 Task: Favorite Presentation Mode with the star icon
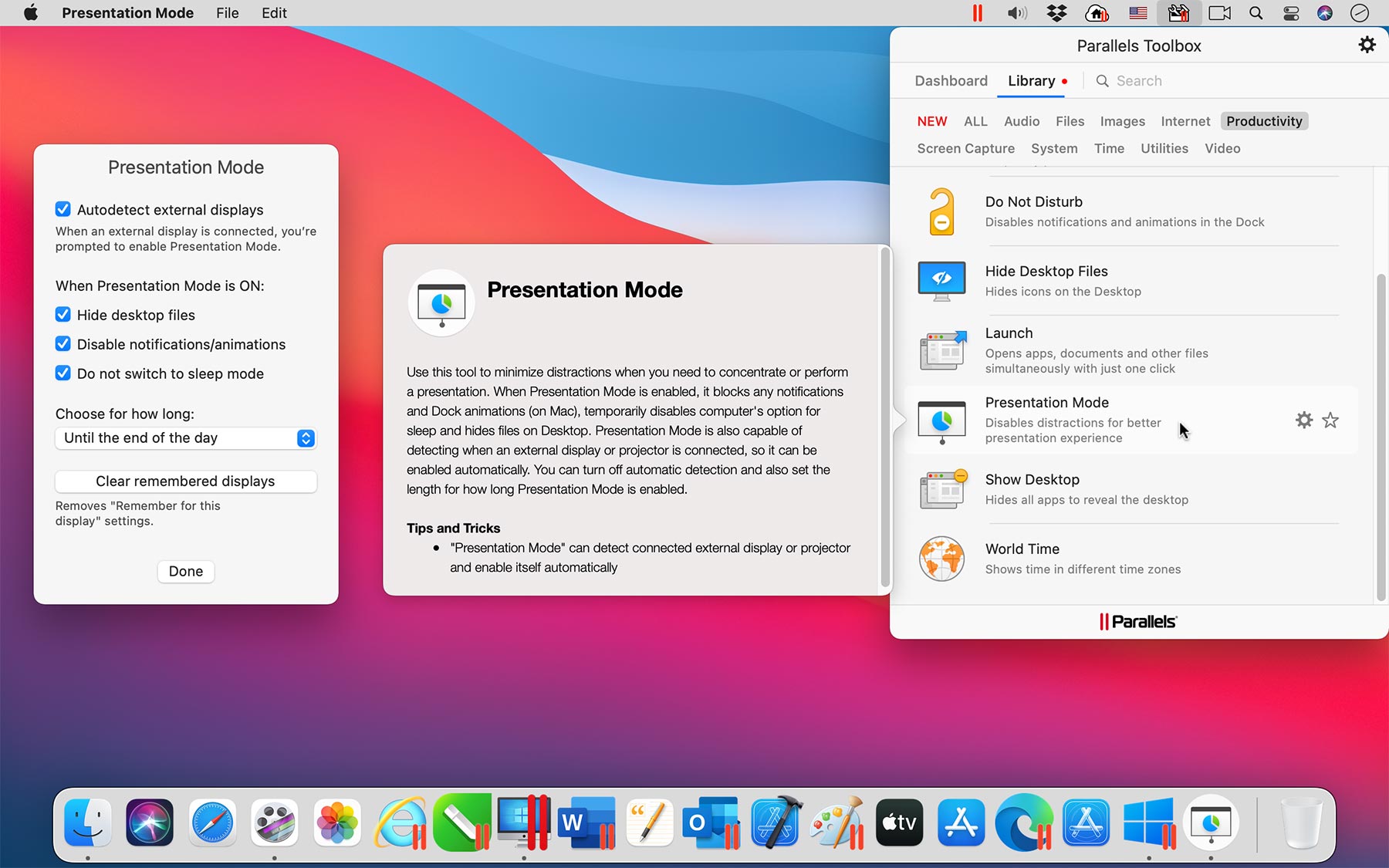pyautogui.click(x=1330, y=420)
